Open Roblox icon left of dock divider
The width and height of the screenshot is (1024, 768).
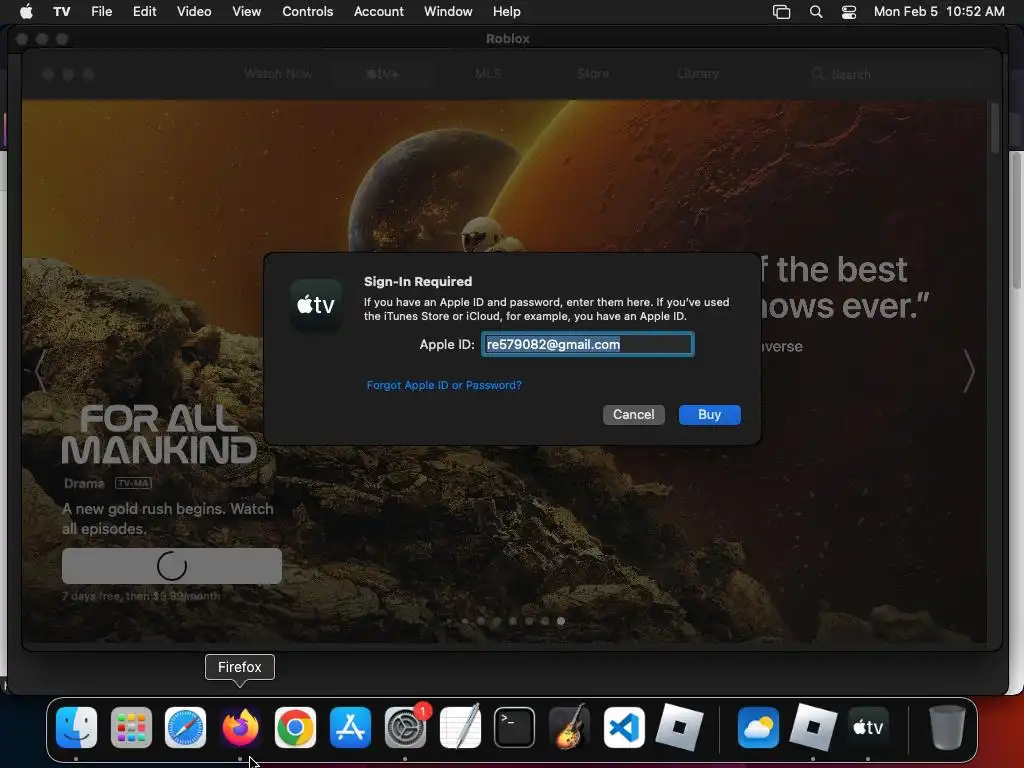(x=679, y=727)
